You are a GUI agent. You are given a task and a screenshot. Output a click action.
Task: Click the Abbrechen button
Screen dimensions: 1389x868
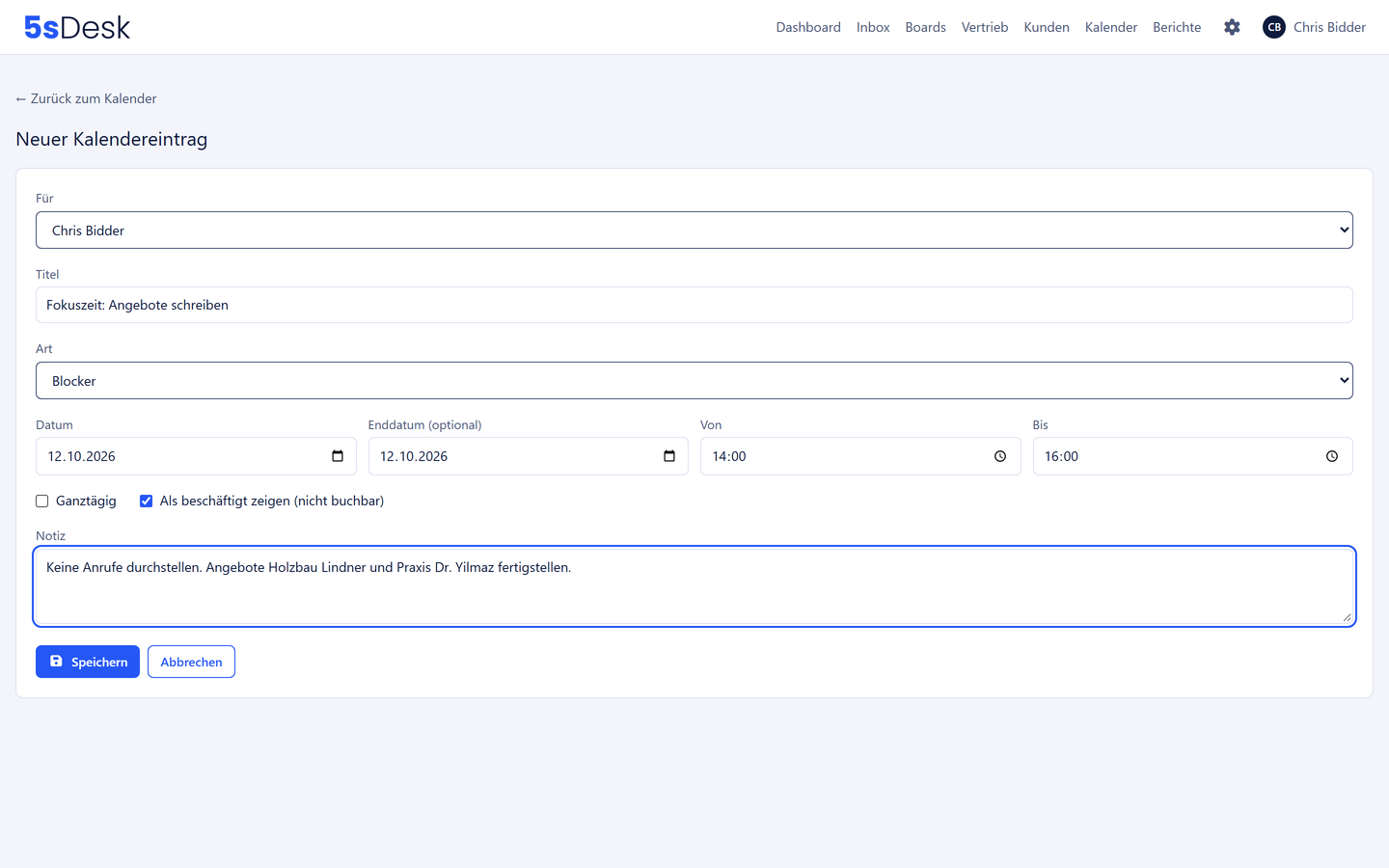(191, 662)
